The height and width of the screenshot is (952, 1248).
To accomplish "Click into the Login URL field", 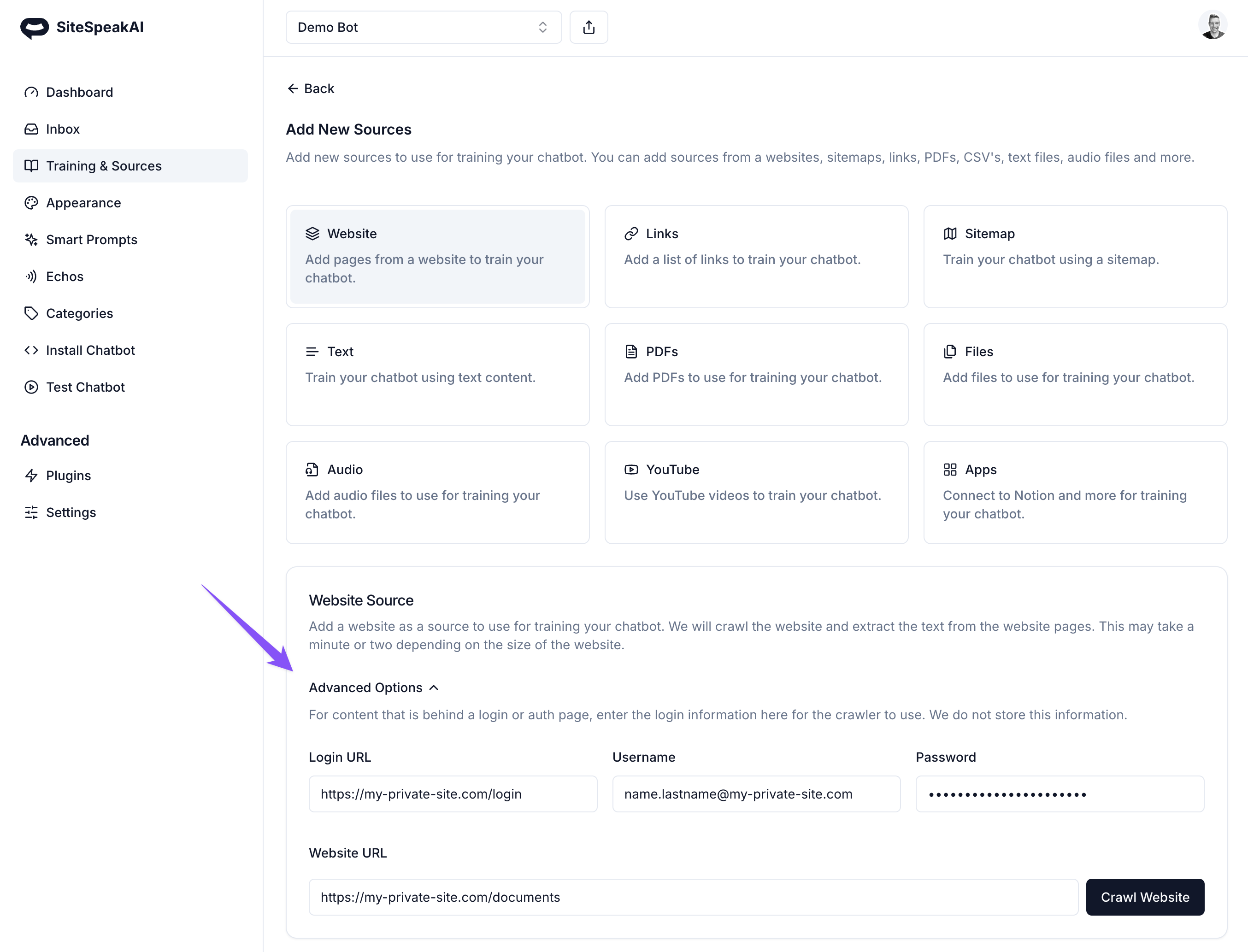I will [x=452, y=794].
